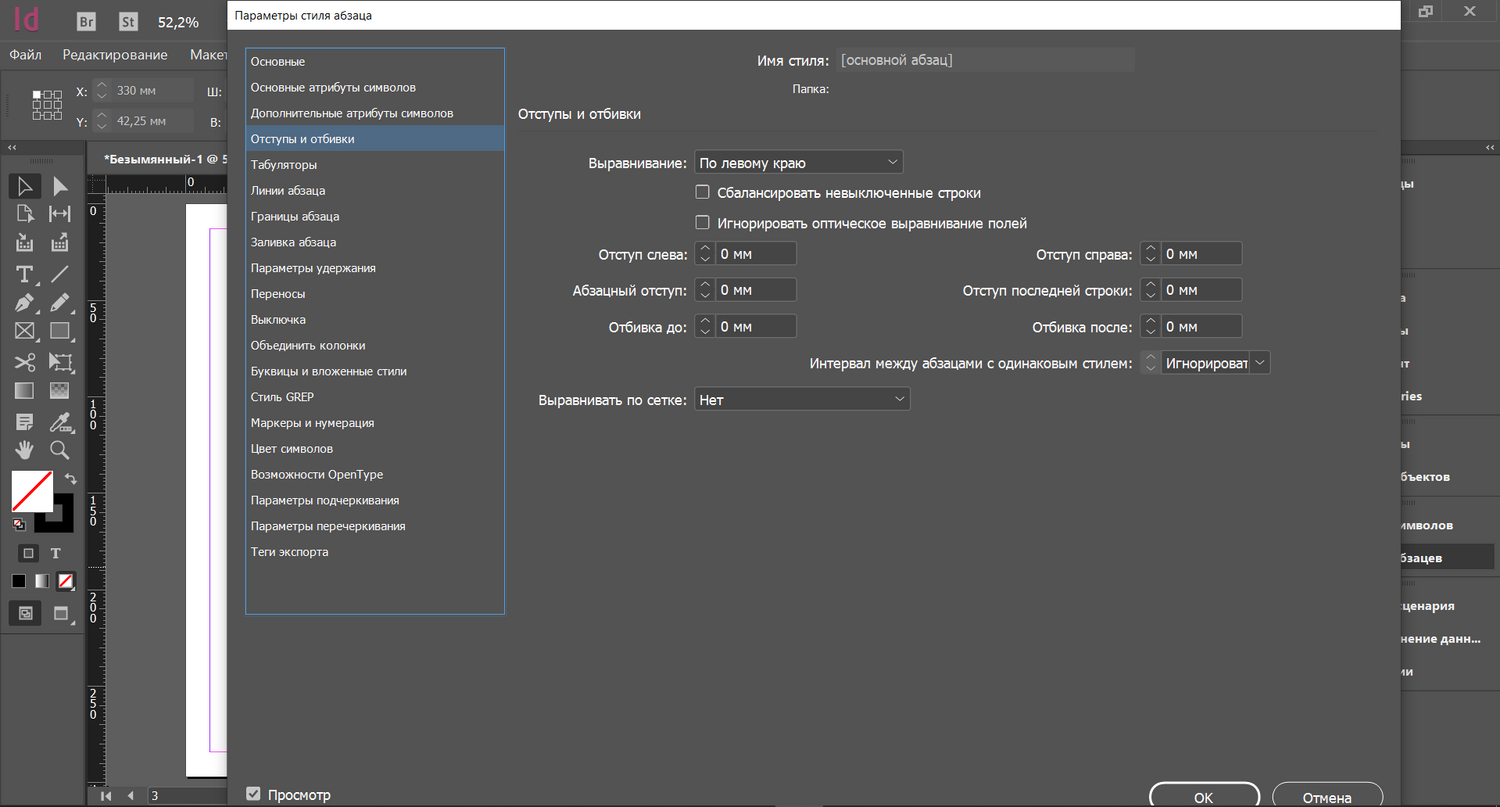Select the Zoom magnifier tool
Screen dimensions: 1500x807
pos(60,450)
